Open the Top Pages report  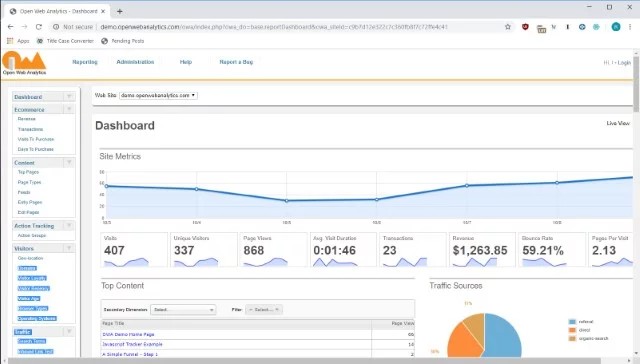coord(28,172)
